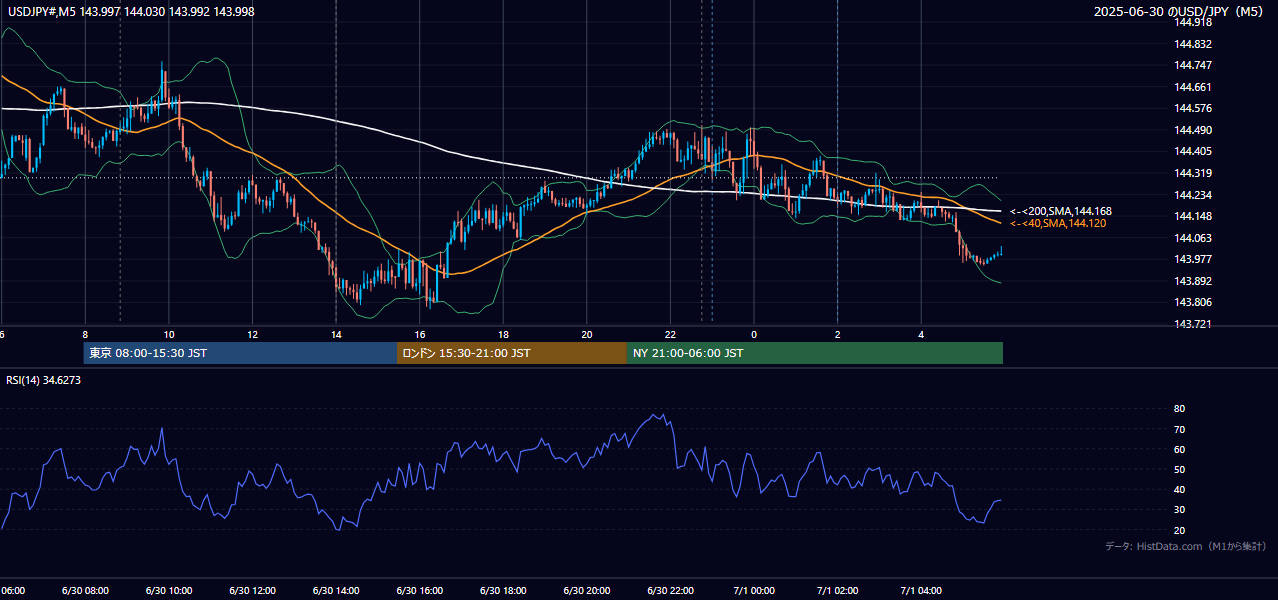Viewport: 1278px width, 600px height.
Task: Click the 144.234 price axis label
Action: point(1194,195)
